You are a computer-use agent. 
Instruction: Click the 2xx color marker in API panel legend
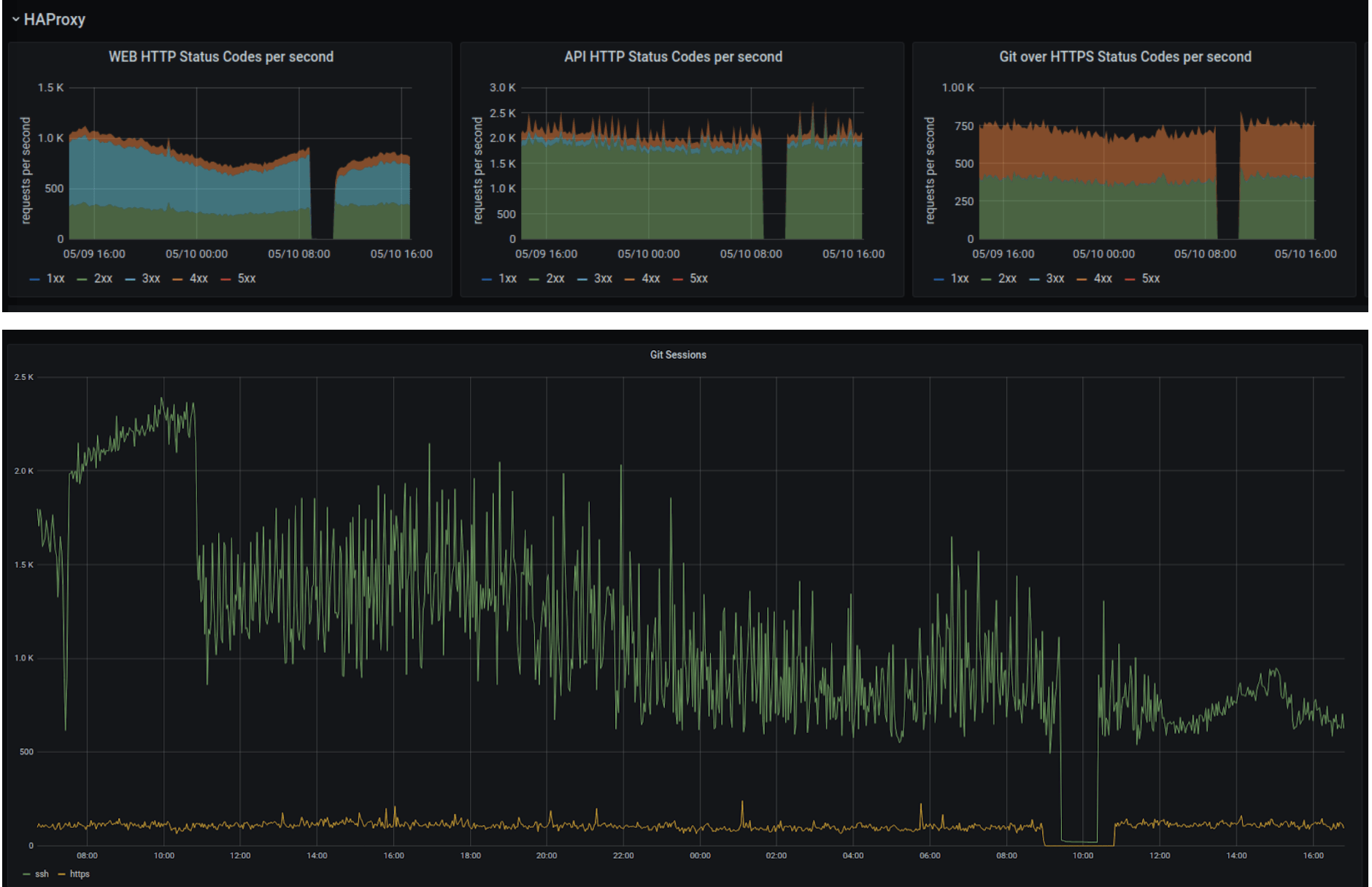tap(533, 278)
